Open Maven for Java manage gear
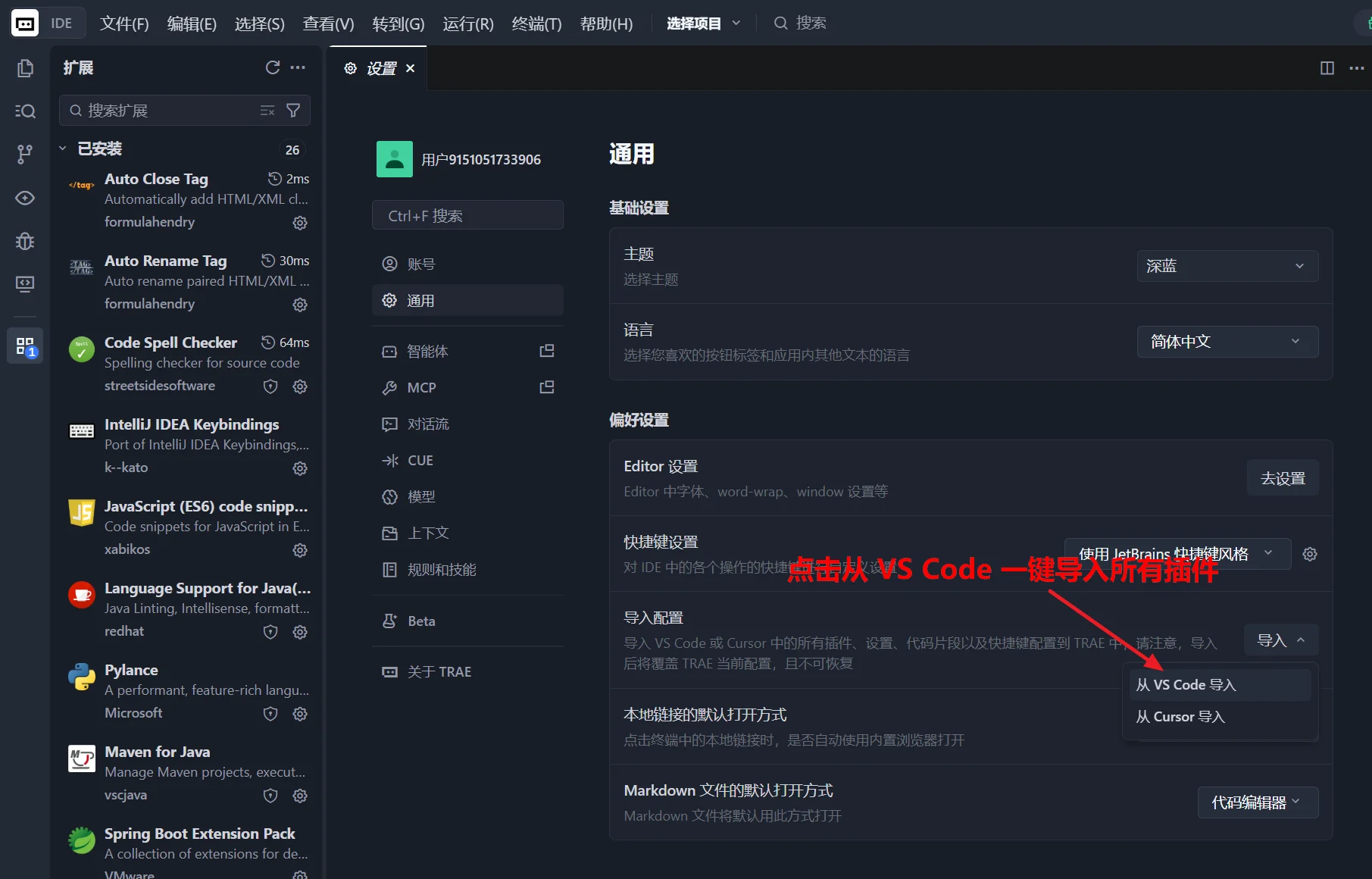Screen dimensions: 1372x879 300,796
